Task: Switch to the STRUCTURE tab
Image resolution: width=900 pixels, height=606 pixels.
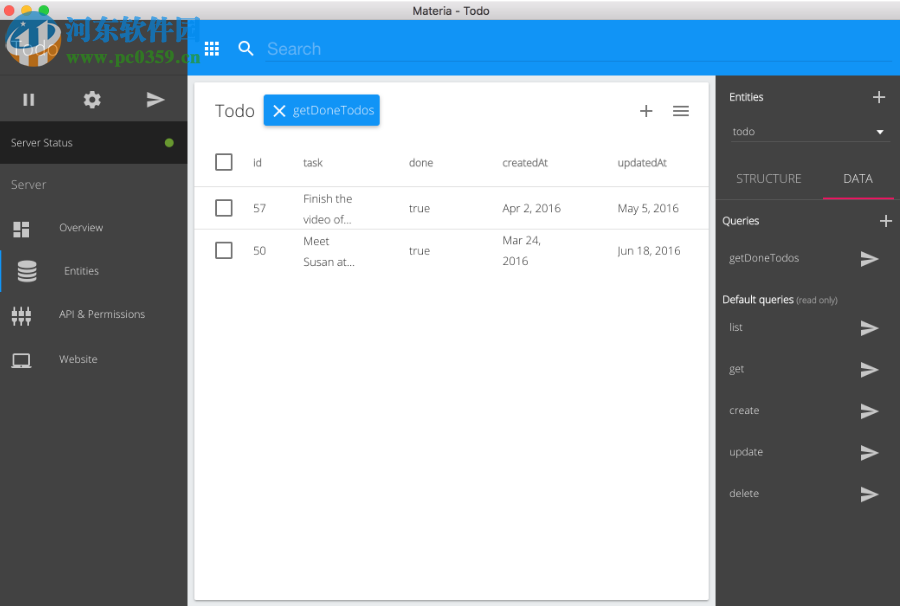Action: [x=769, y=178]
